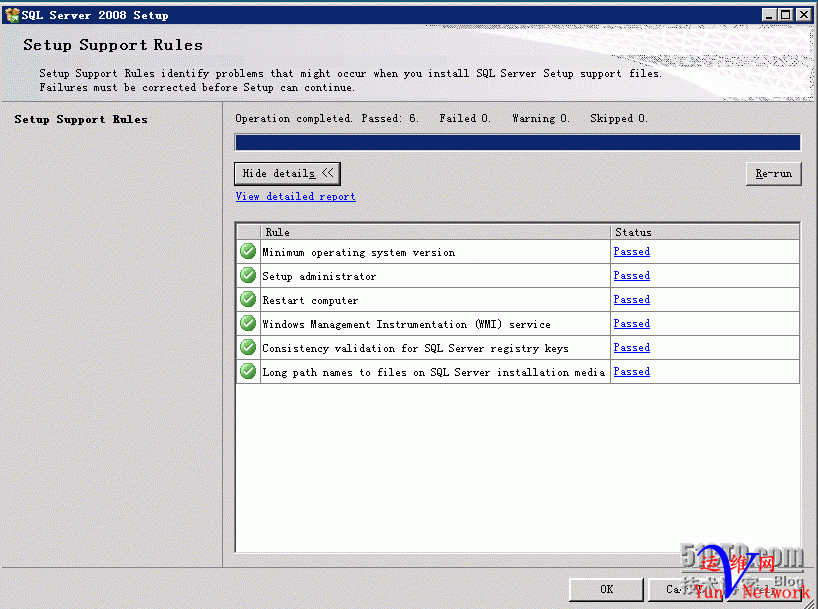
Task: Collapse details with Hide details button
Action: tap(287, 173)
